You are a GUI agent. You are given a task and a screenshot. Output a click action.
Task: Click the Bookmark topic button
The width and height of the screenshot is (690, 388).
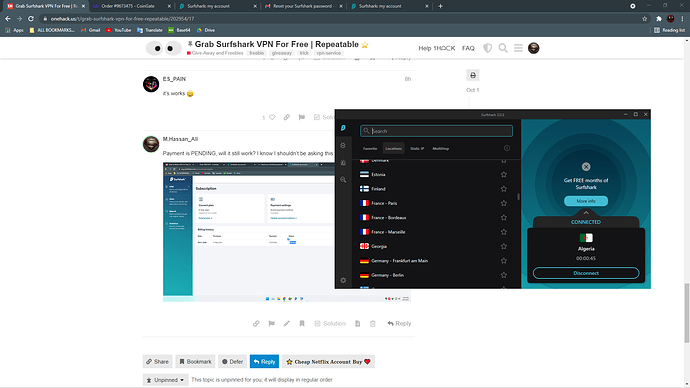click(x=195, y=362)
